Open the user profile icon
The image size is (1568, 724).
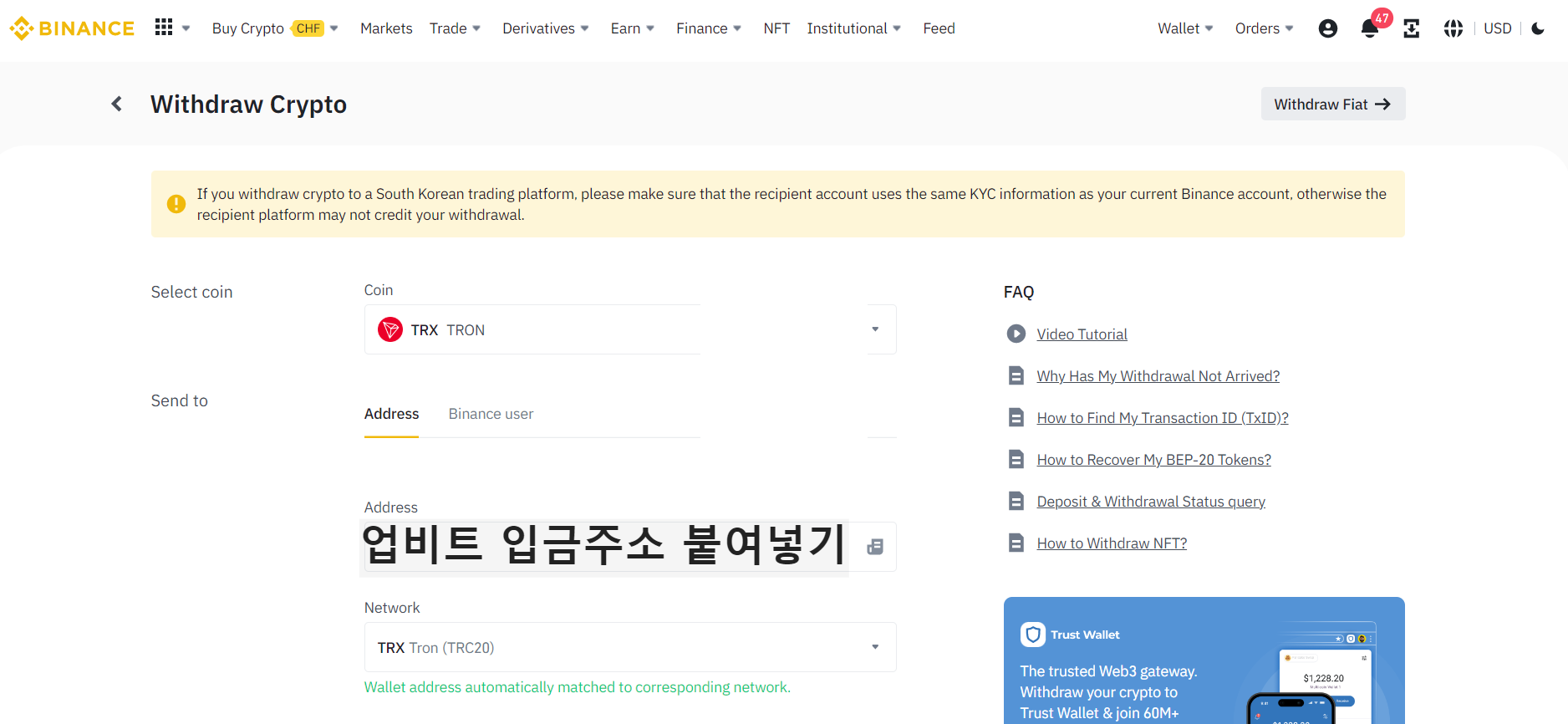(1327, 28)
